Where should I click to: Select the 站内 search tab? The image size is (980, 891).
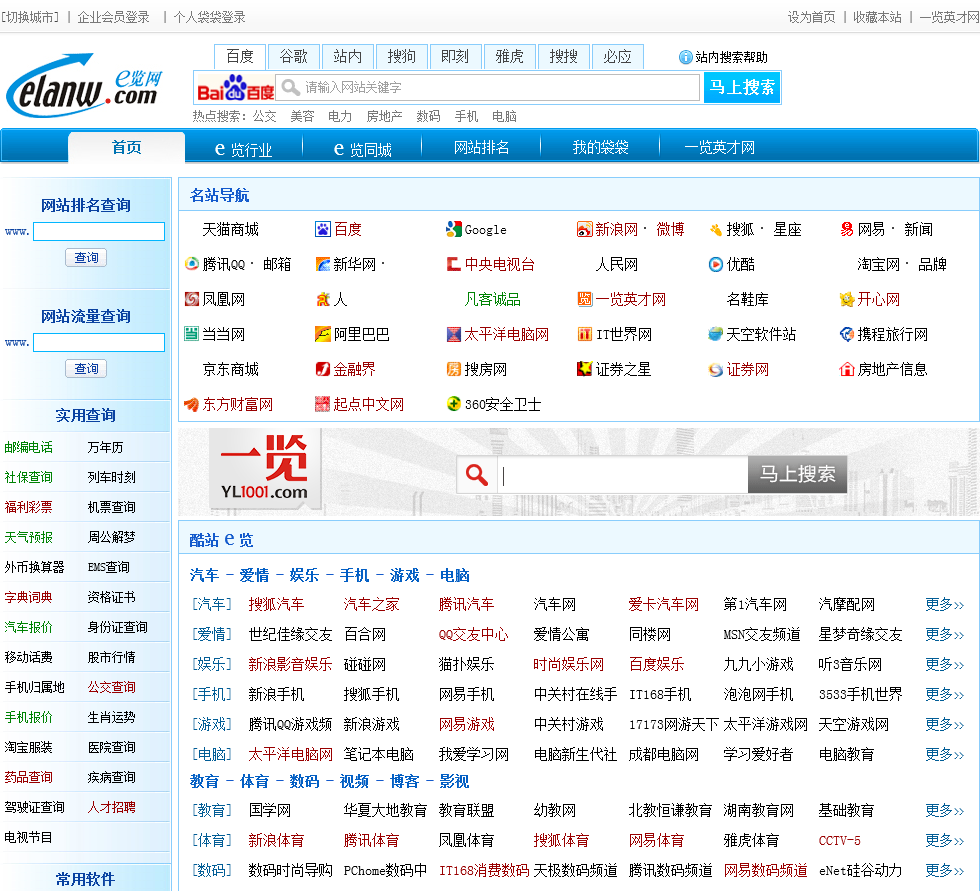[348, 56]
